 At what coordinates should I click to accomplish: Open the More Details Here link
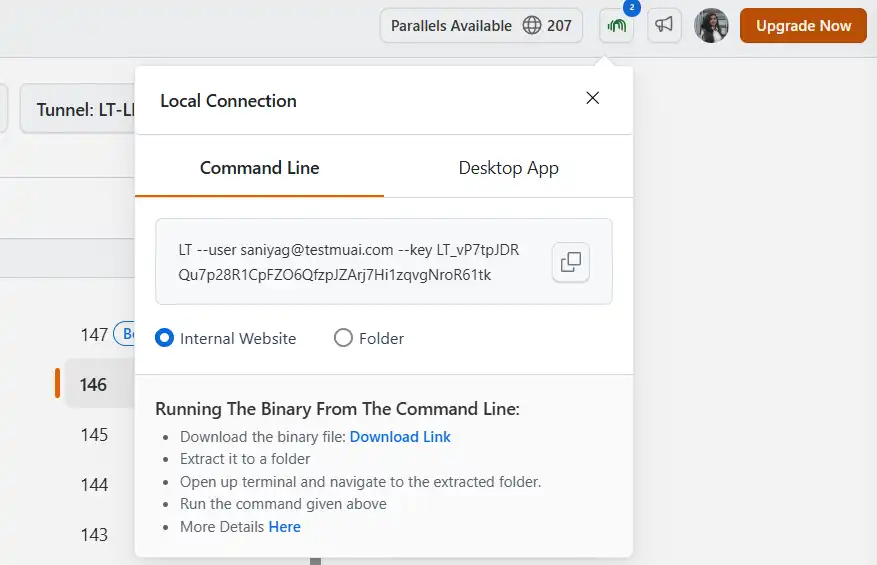pyautogui.click(x=284, y=527)
